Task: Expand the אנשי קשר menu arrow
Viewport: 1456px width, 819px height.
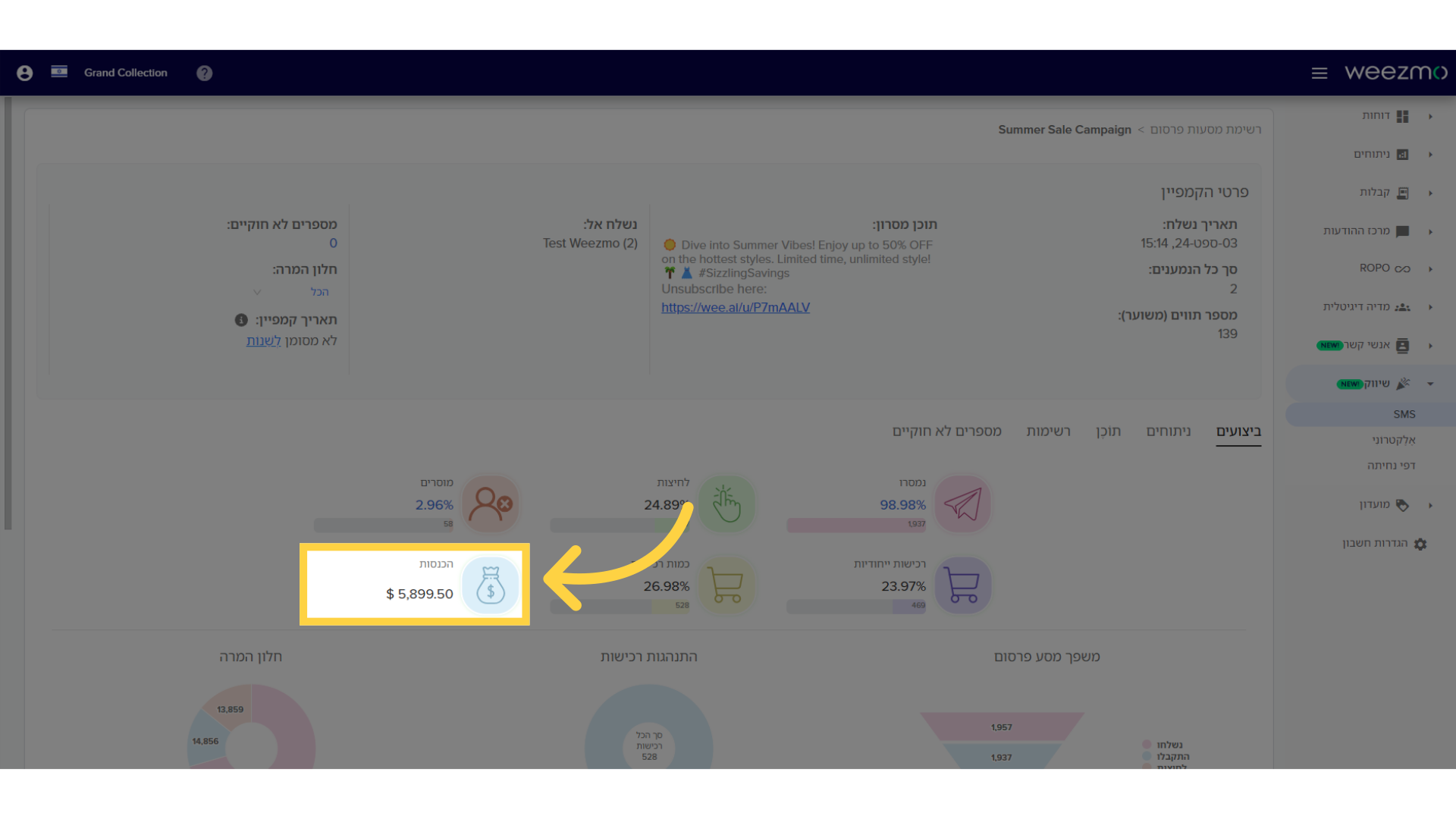Action: [x=1430, y=346]
